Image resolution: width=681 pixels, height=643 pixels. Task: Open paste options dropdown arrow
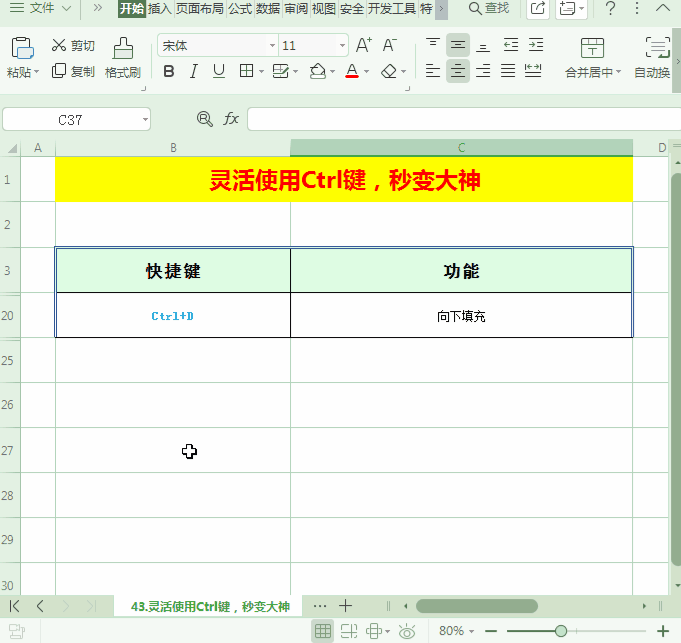36,72
